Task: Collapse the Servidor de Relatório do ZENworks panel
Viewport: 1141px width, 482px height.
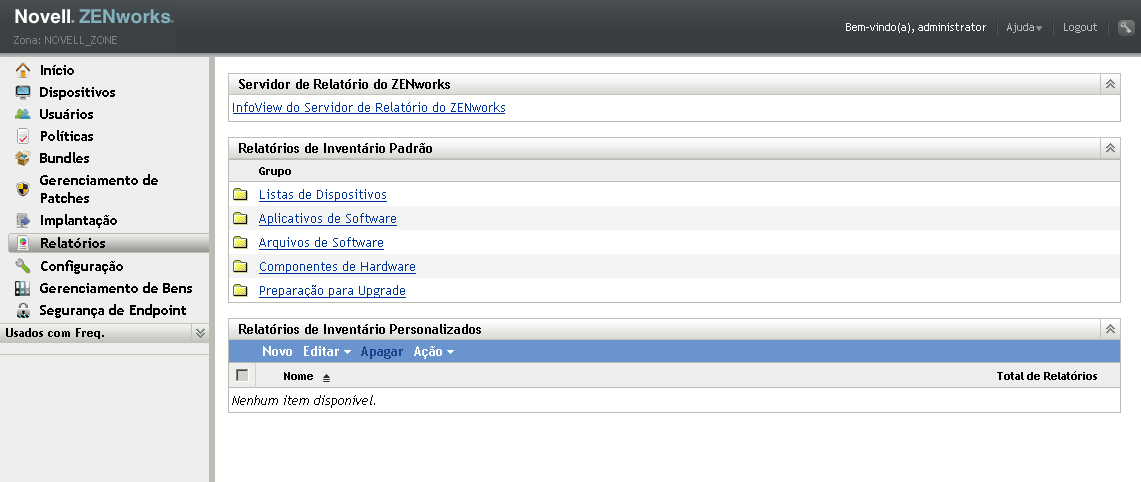Action: pos(1110,85)
